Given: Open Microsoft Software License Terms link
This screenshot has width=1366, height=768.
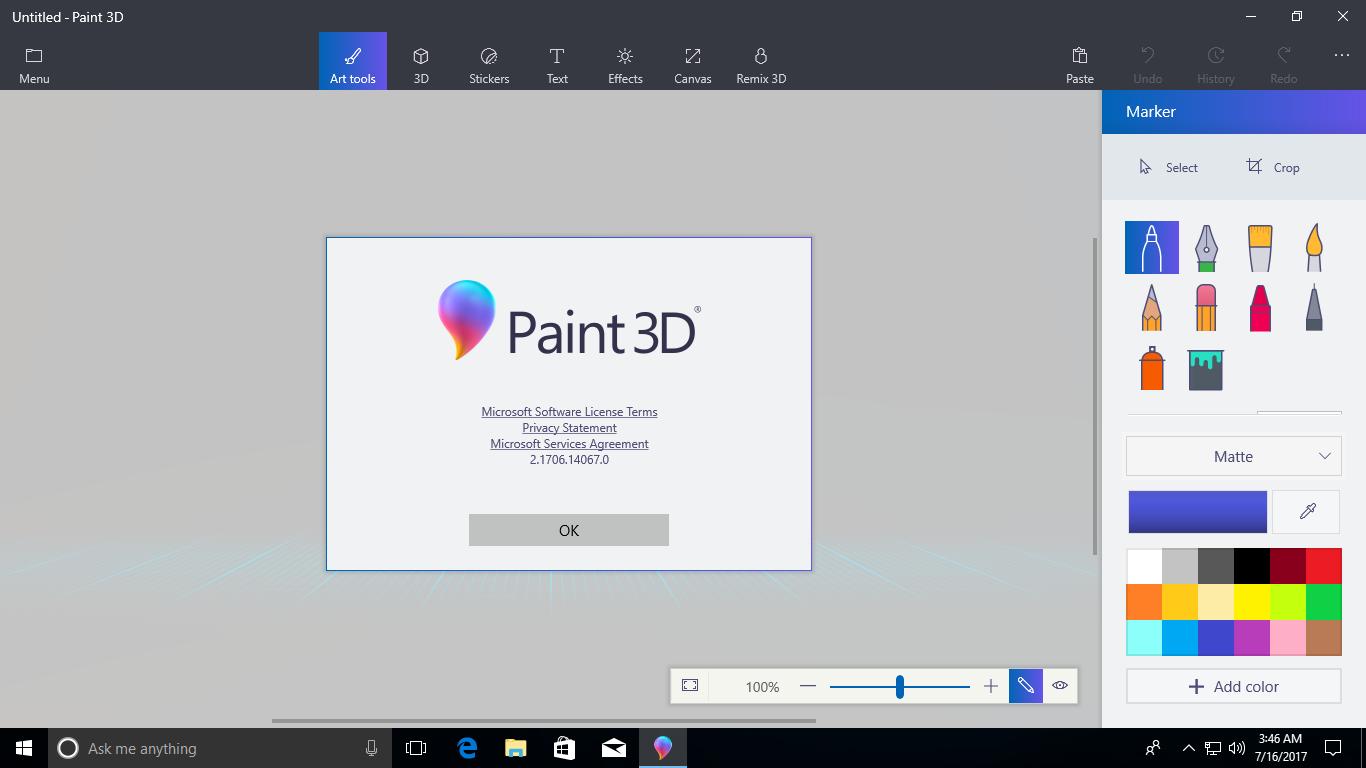Looking at the screenshot, I should click(x=569, y=412).
